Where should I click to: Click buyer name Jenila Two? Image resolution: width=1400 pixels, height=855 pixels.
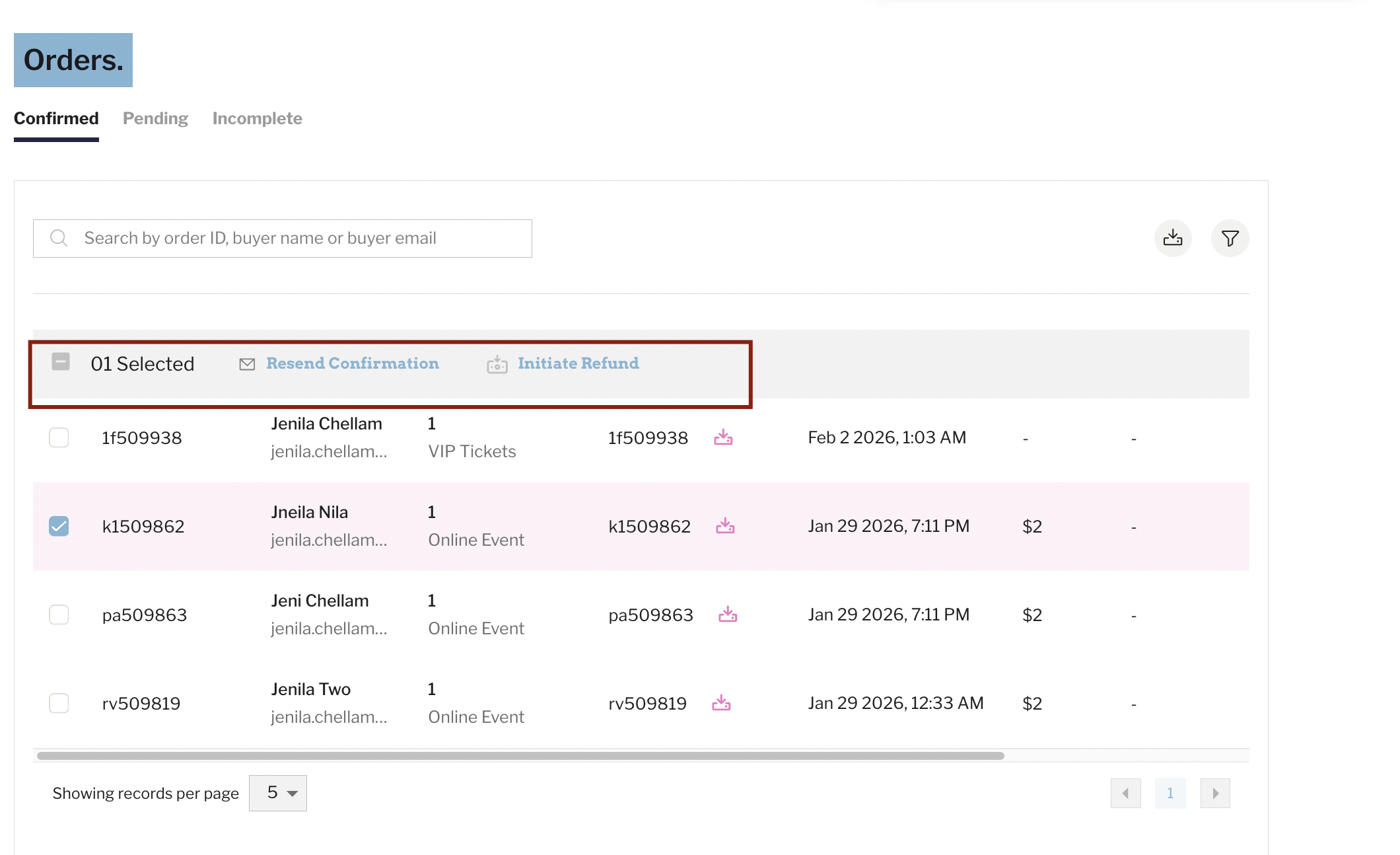[x=310, y=689]
